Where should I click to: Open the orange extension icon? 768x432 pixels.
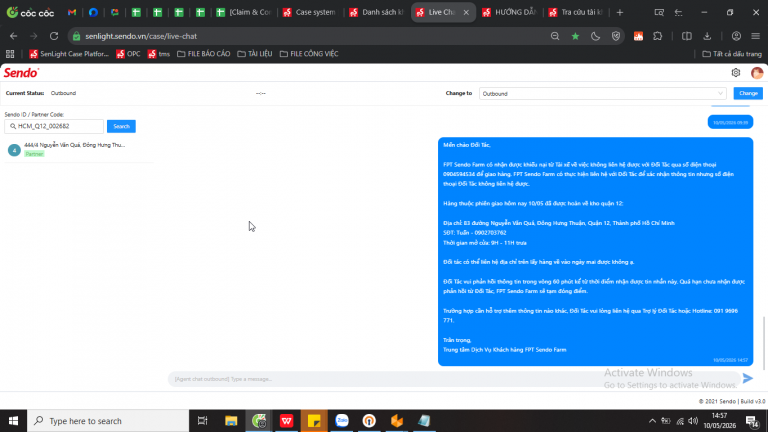[638, 36]
